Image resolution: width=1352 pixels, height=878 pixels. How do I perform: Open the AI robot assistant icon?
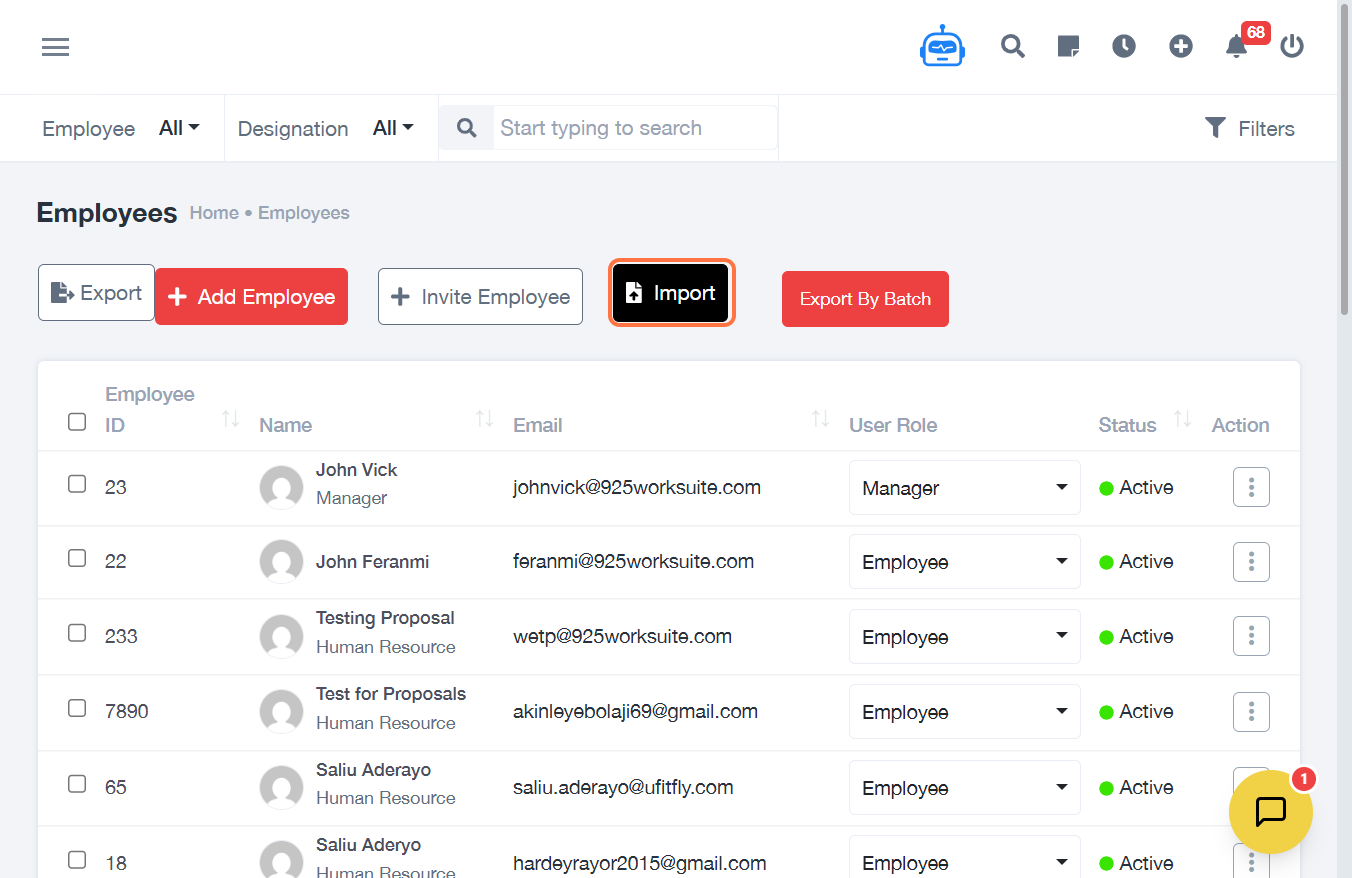coord(942,47)
